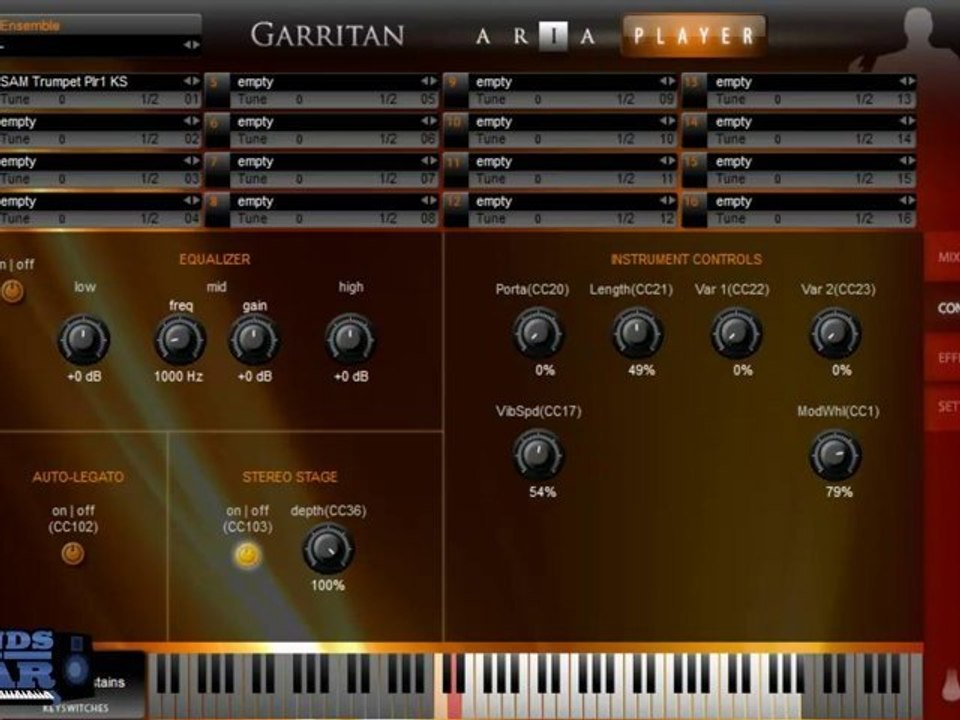Viewport: 960px width, 720px height.
Task: Open instrument menu arrows for slot 6
Action: click(429, 121)
